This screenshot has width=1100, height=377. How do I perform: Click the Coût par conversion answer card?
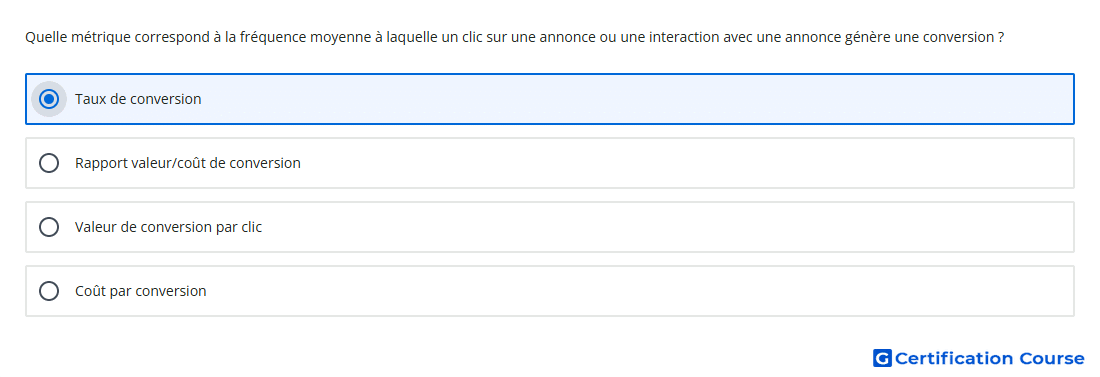[x=550, y=291]
